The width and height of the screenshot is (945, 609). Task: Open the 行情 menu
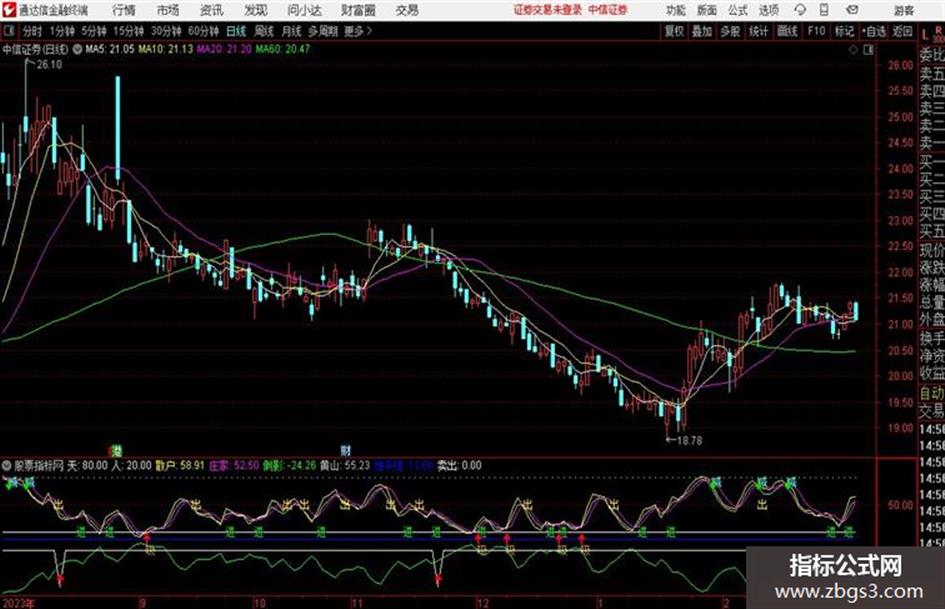pos(124,10)
